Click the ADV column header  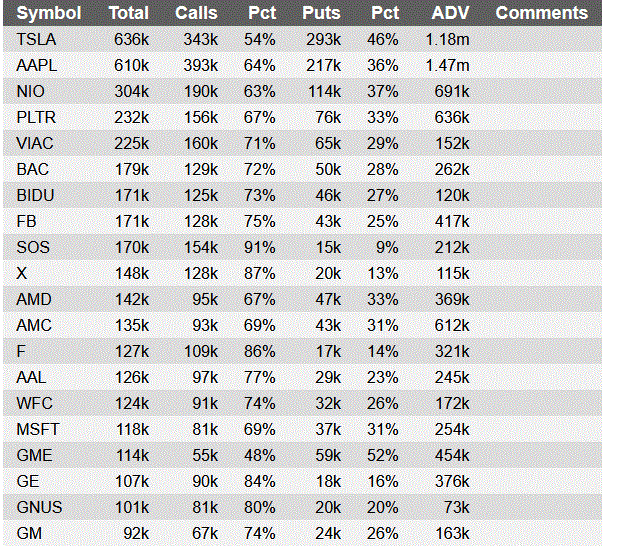tap(451, 13)
